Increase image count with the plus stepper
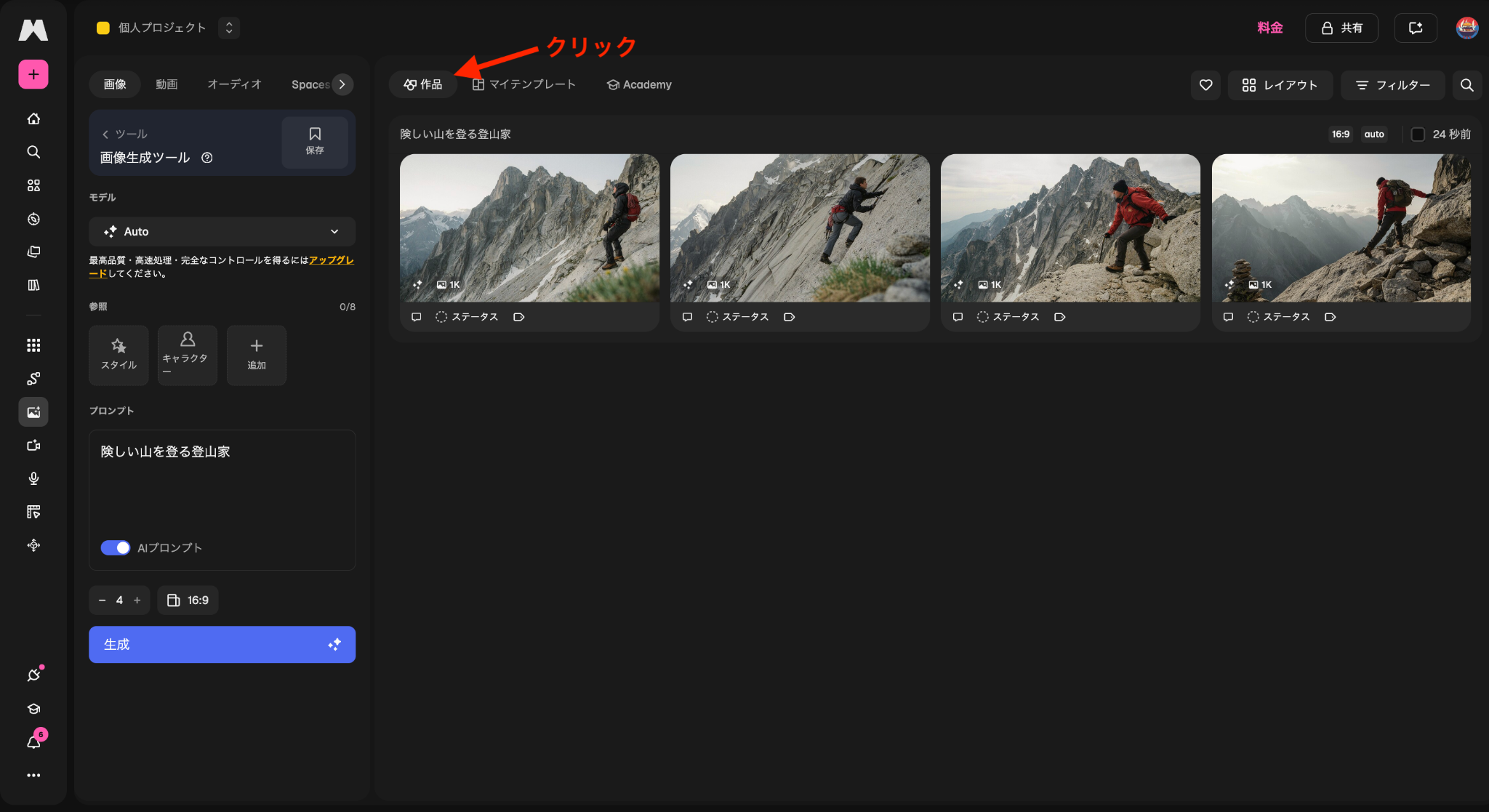This screenshot has width=1489, height=812. tap(137, 600)
